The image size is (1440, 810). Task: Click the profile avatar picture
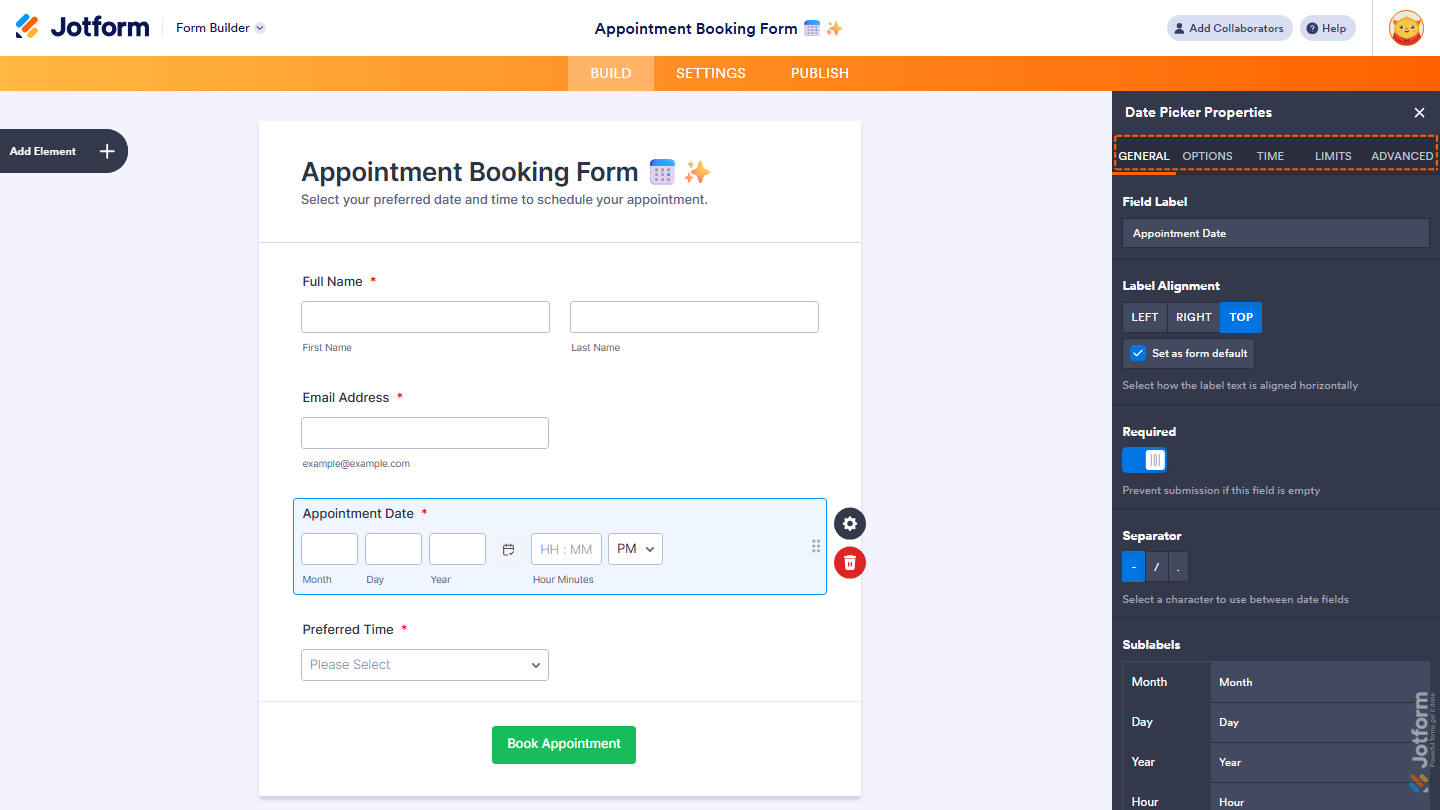1406,27
